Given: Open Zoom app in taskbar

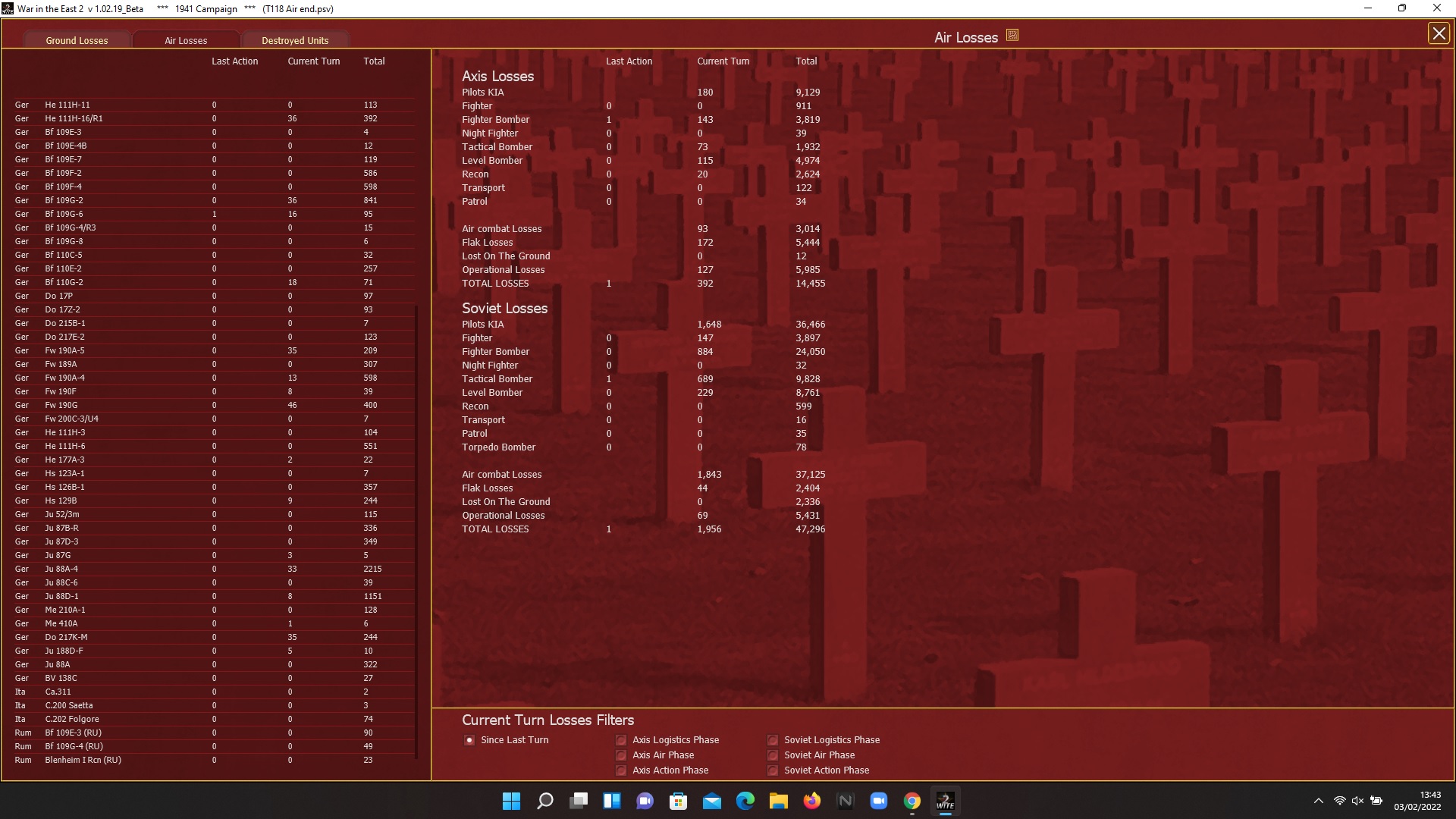Looking at the screenshot, I should 878,801.
